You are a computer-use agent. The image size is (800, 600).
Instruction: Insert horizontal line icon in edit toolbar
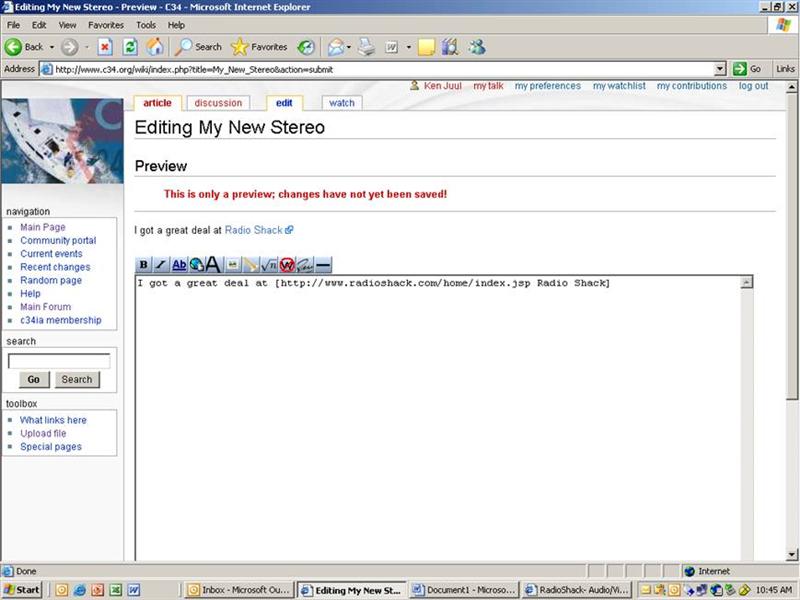323,265
